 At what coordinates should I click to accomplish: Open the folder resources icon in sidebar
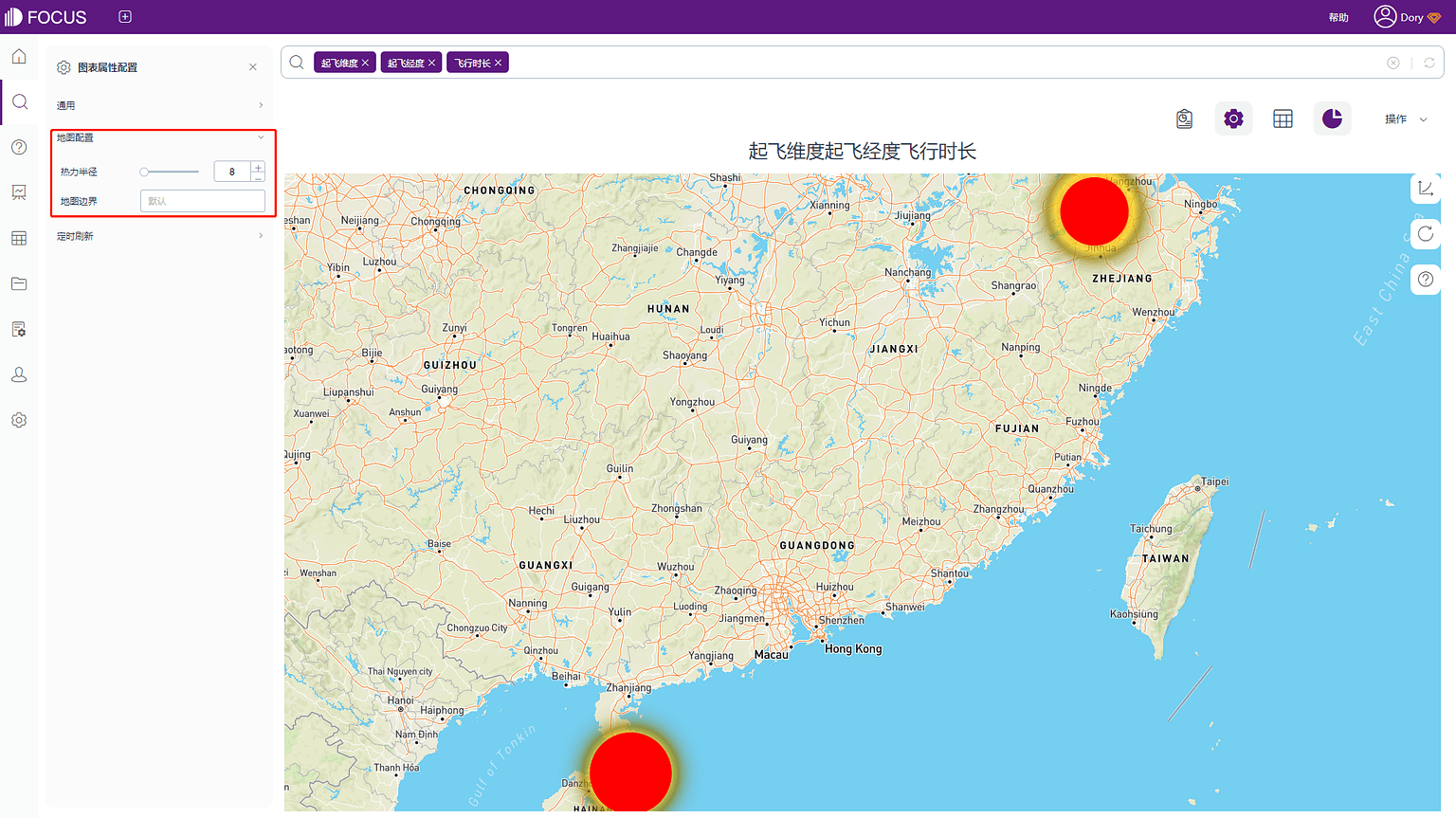pyautogui.click(x=19, y=283)
